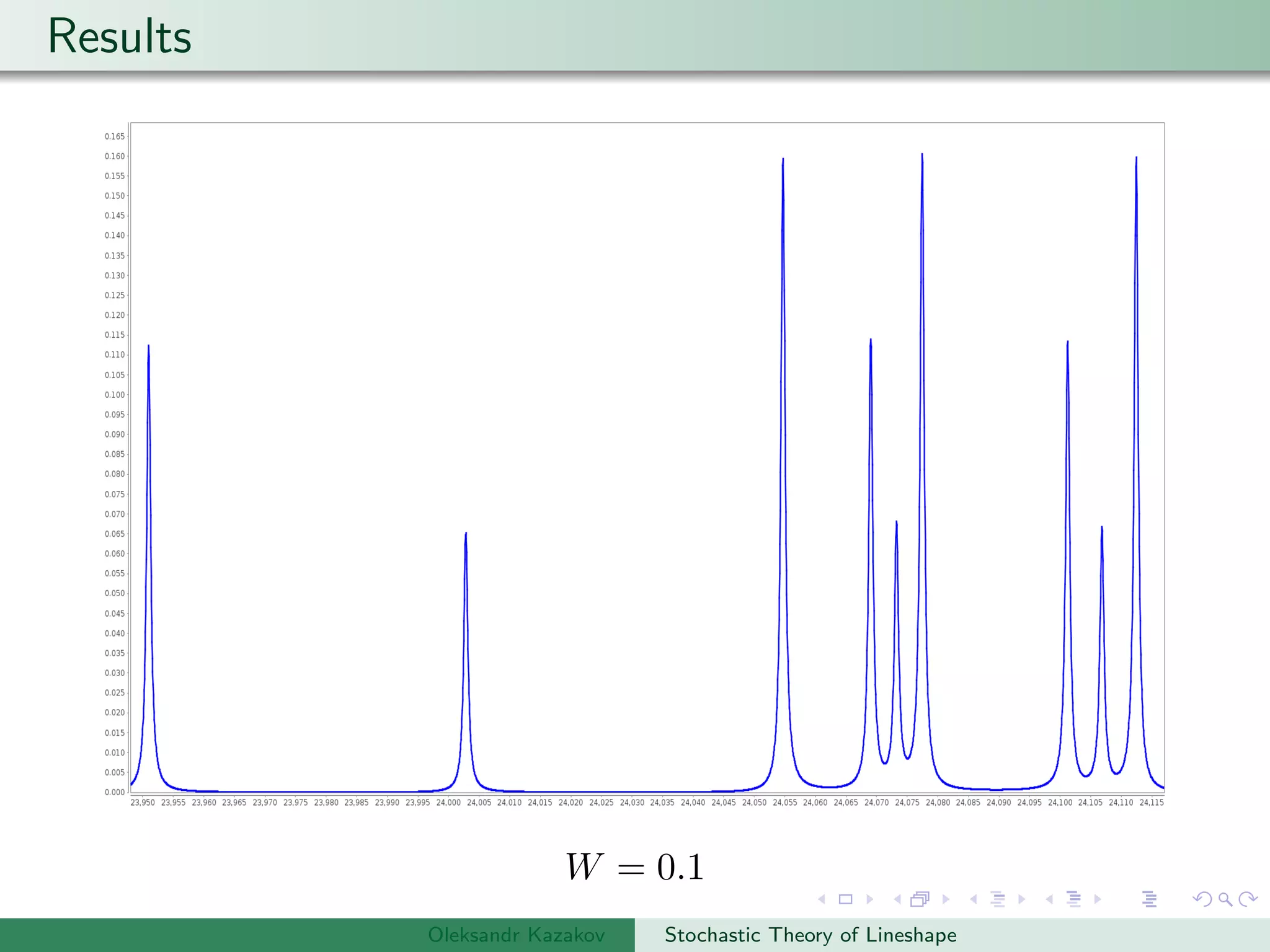The image size is (1270, 952).
Task: Click the magnifier search icon in navigation bar
Action: tap(1225, 899)
